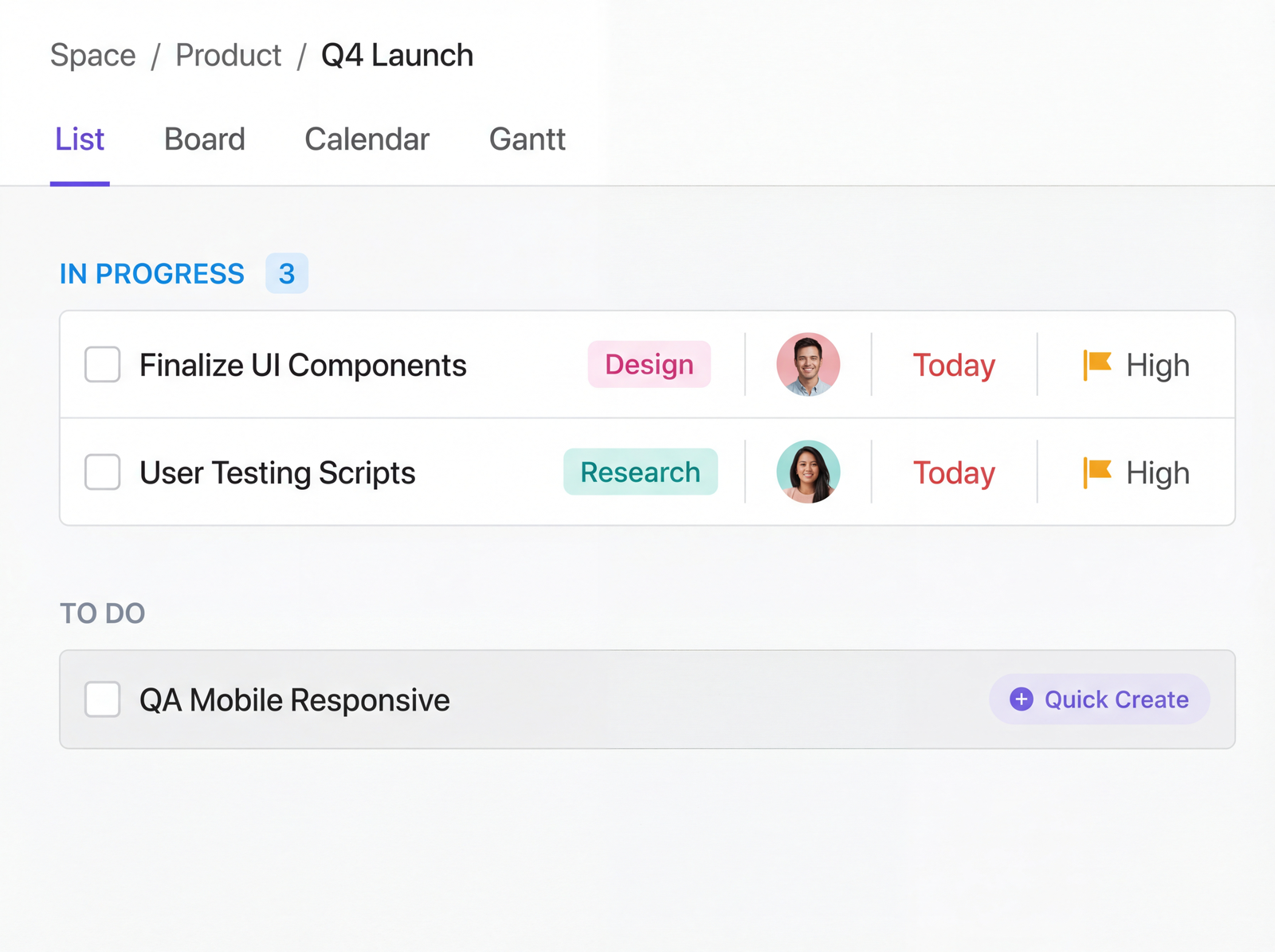Viewport: 1275px width, 952px height.
Task: Open the Today due date on Finalize UI Components
Action: (x=954, y=366)
